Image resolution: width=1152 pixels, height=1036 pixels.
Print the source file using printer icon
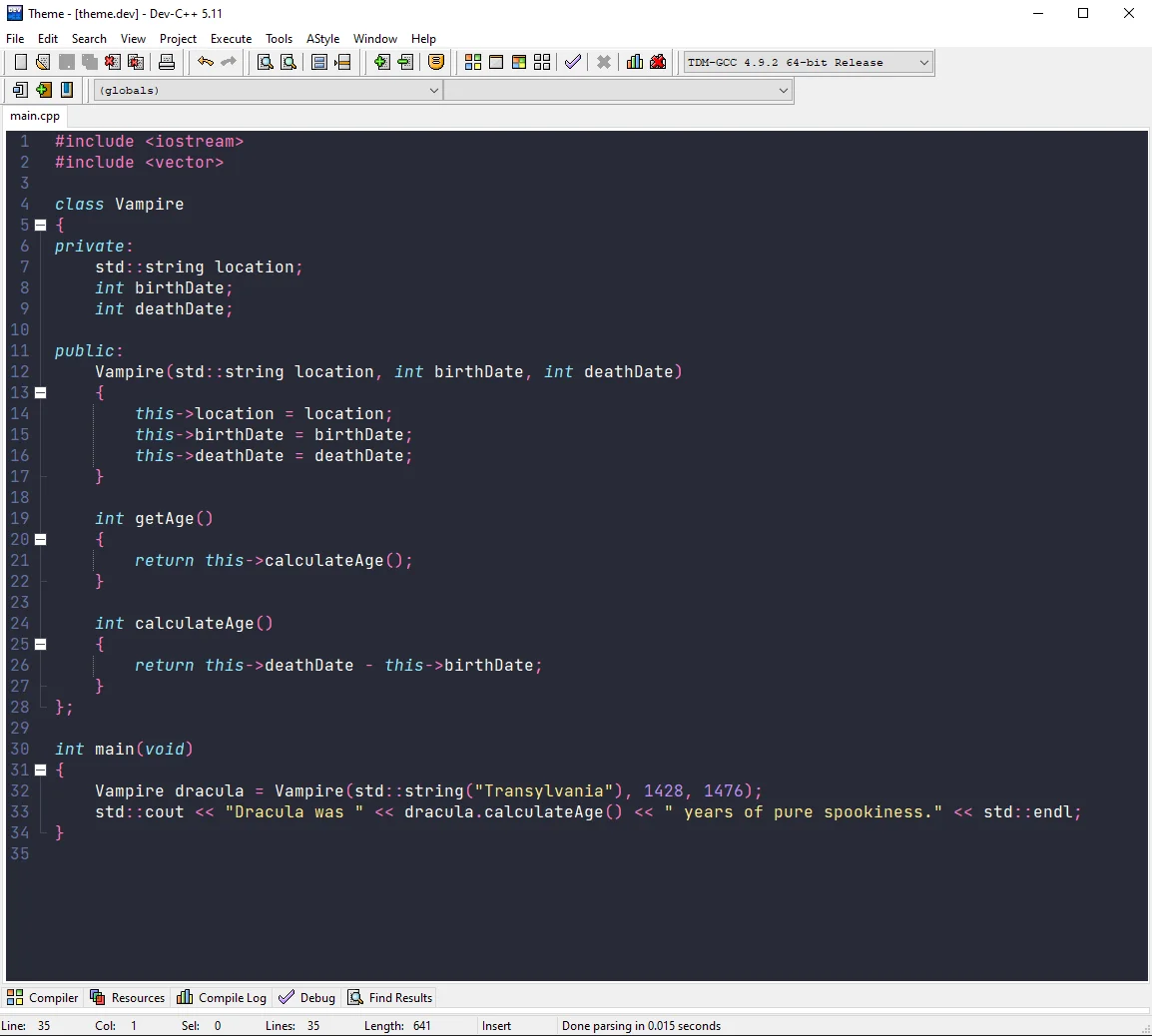pyautogui.click(x=168, y=62)
